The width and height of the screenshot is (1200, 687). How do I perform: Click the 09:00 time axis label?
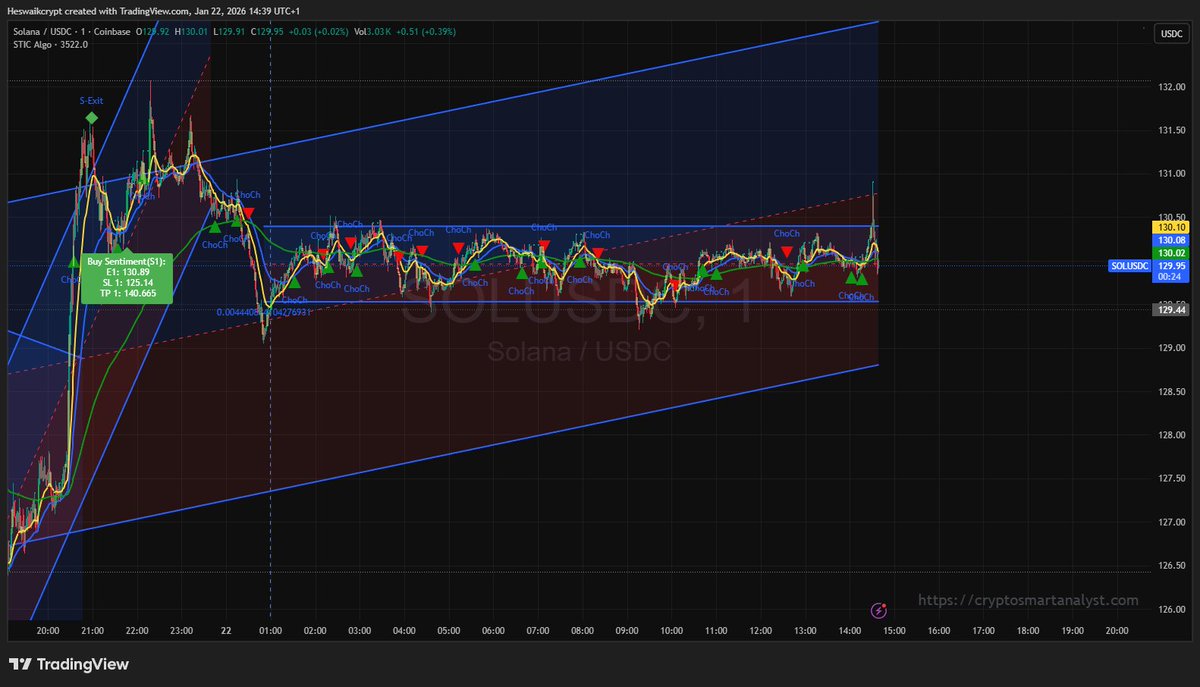click(x=627, y=631)
